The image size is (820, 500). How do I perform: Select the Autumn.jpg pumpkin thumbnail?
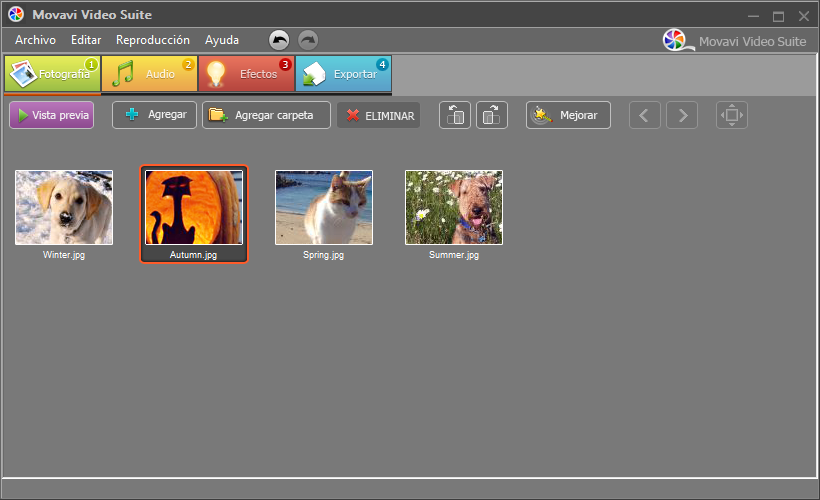(x=194, y=207)
